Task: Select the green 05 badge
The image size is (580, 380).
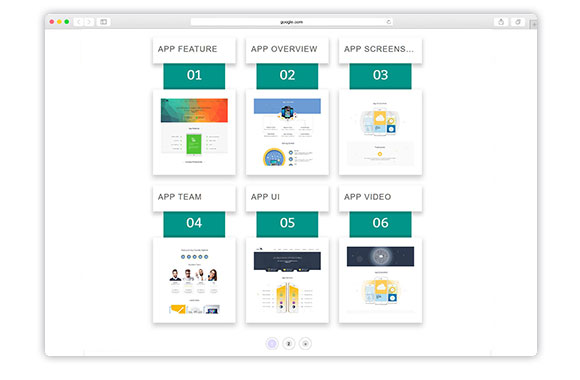Action: pyautogui.click(x=287, y=224)
